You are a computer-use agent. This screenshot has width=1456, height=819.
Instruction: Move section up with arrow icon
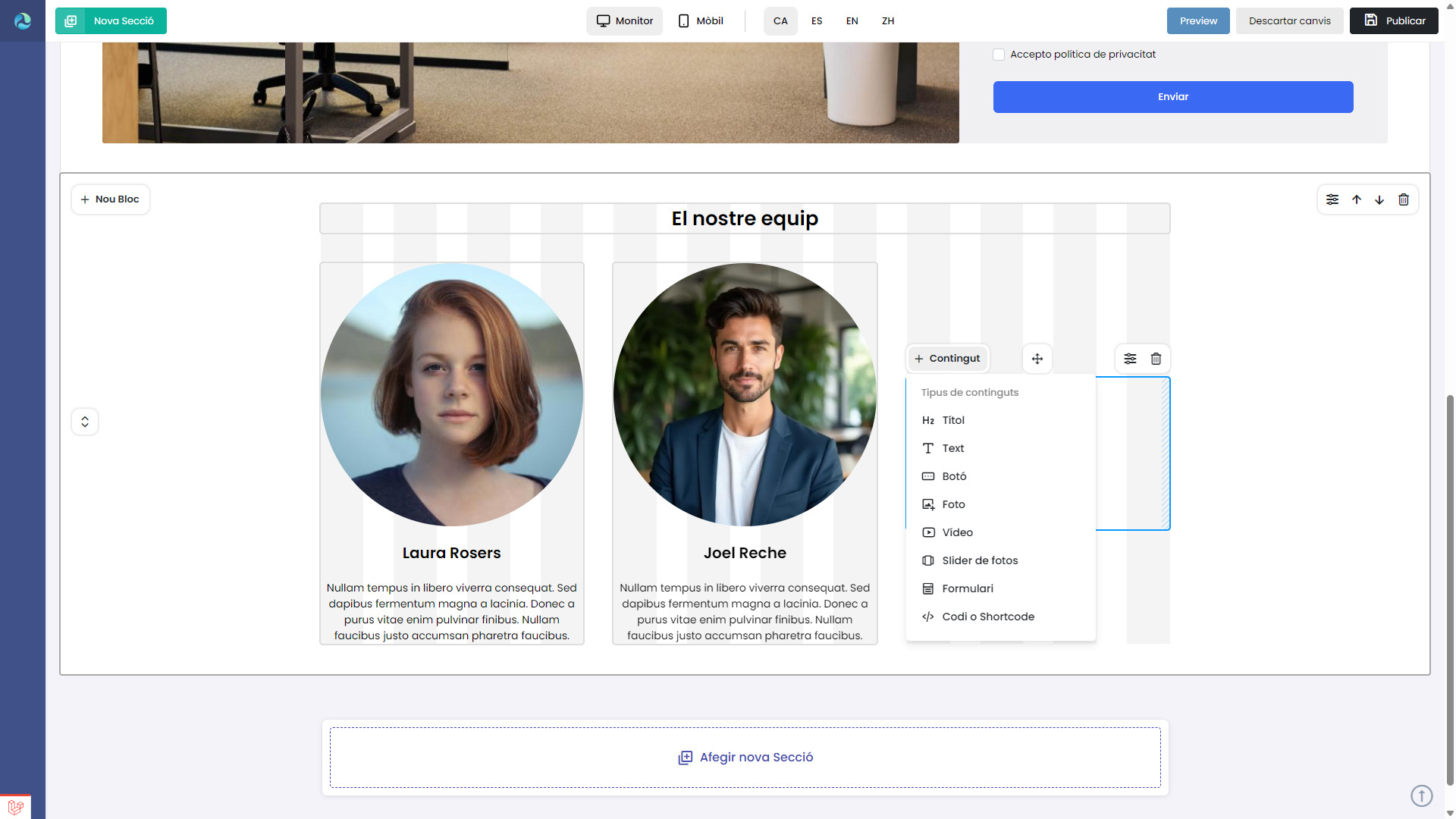(x=1357, y=199)
